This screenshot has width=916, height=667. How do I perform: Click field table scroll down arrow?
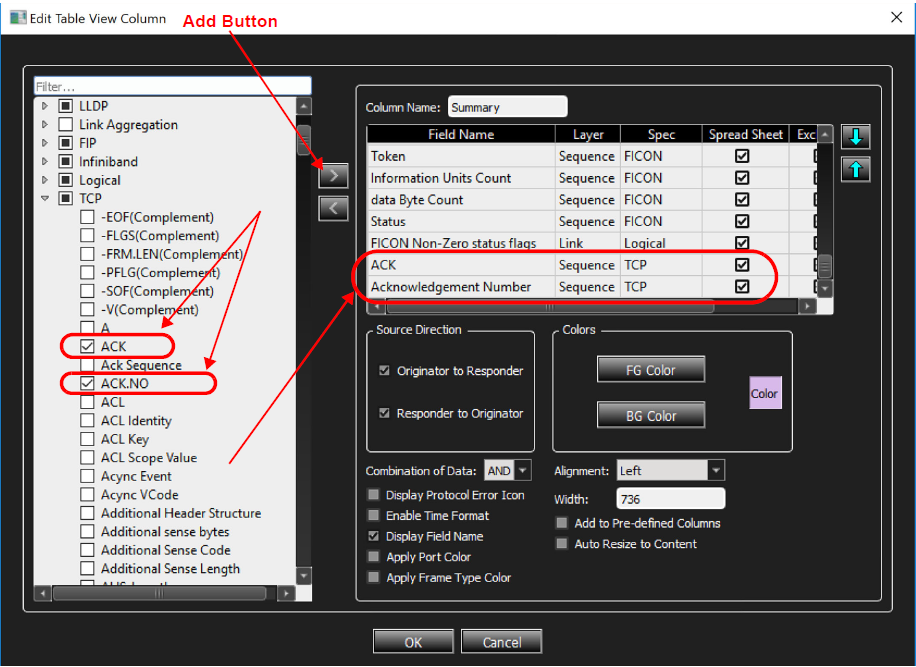tap(824, 288)
